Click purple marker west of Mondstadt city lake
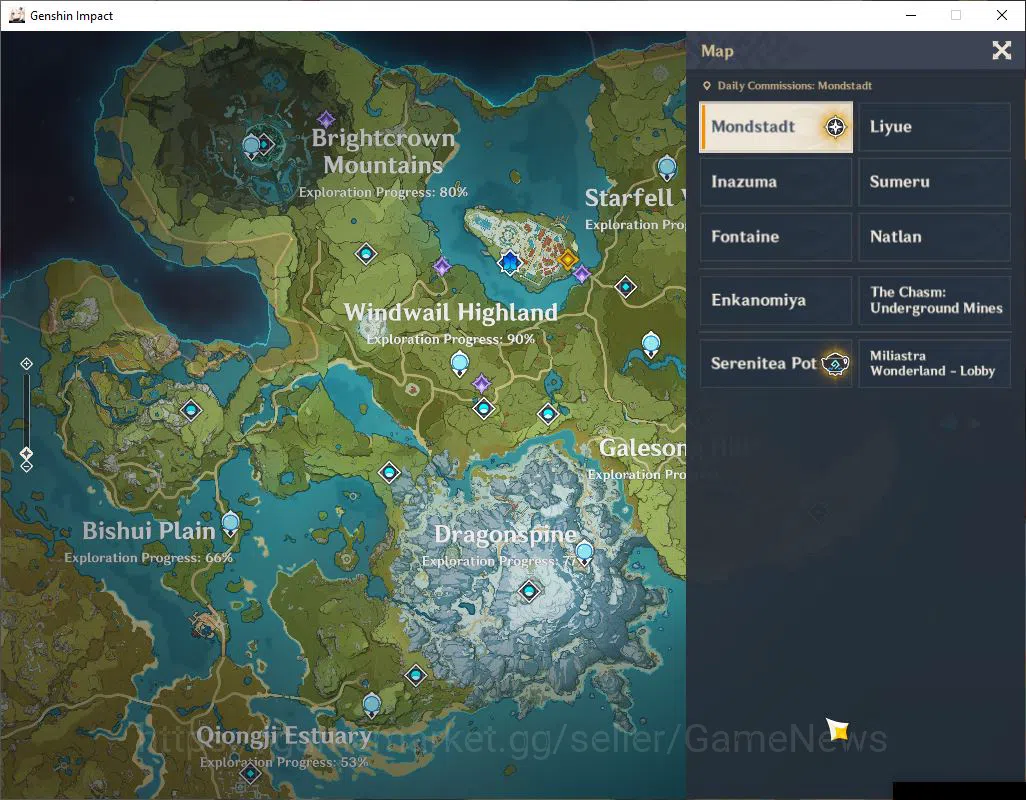Viewport: 1026px width, 800px height. pos(442,266)
